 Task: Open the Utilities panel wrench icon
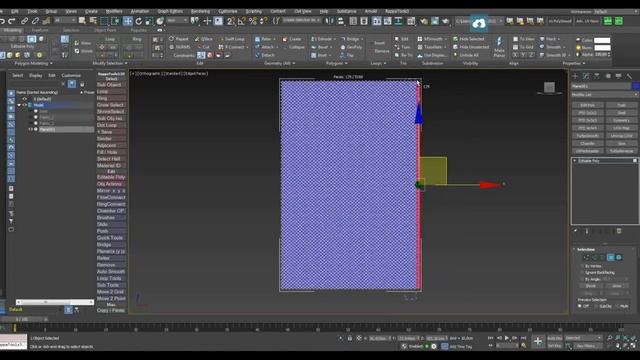pyautogui.click(x=629, y=76)
